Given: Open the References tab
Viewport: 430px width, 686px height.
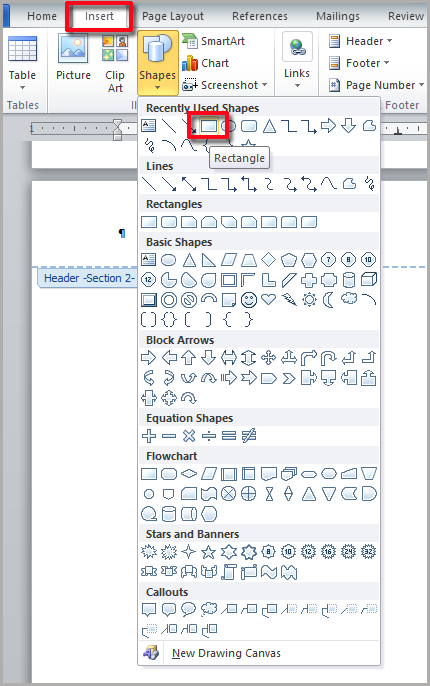Looking at the screenshot, I should point(260,16).
